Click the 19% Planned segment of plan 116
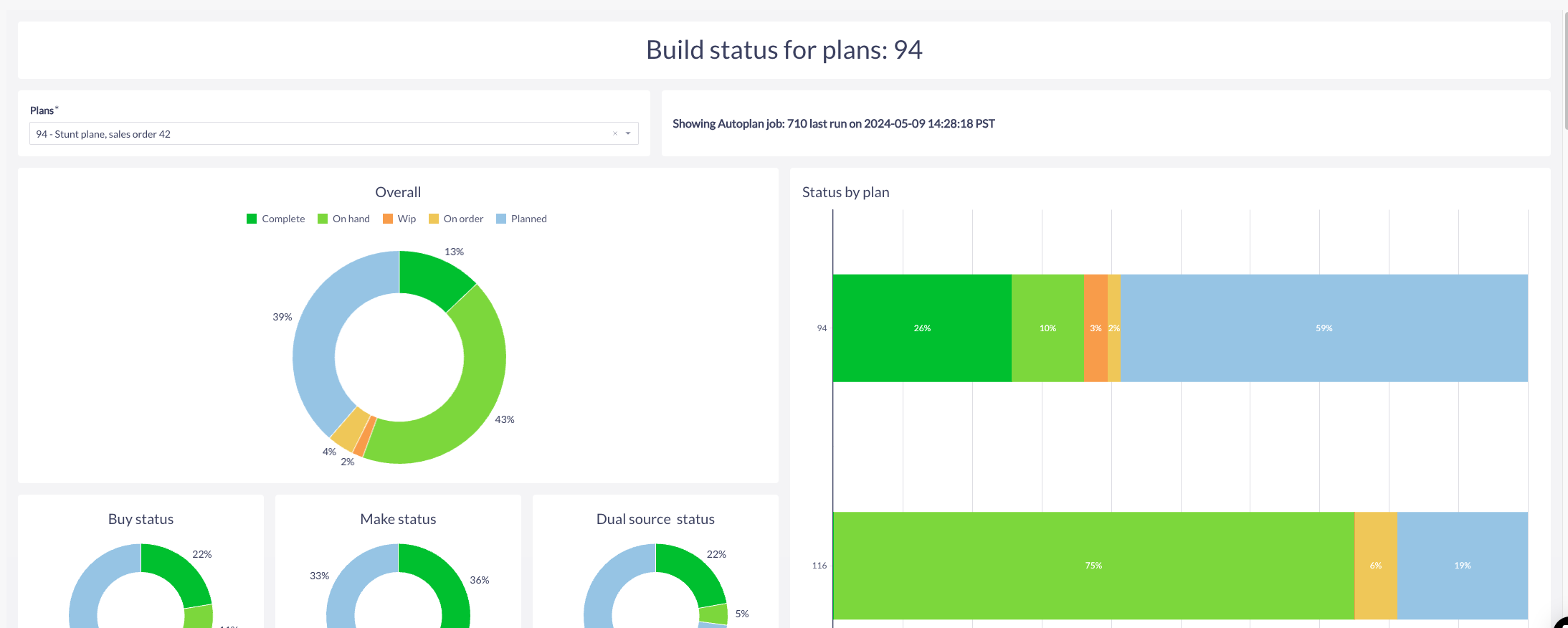 [1463, 565]
